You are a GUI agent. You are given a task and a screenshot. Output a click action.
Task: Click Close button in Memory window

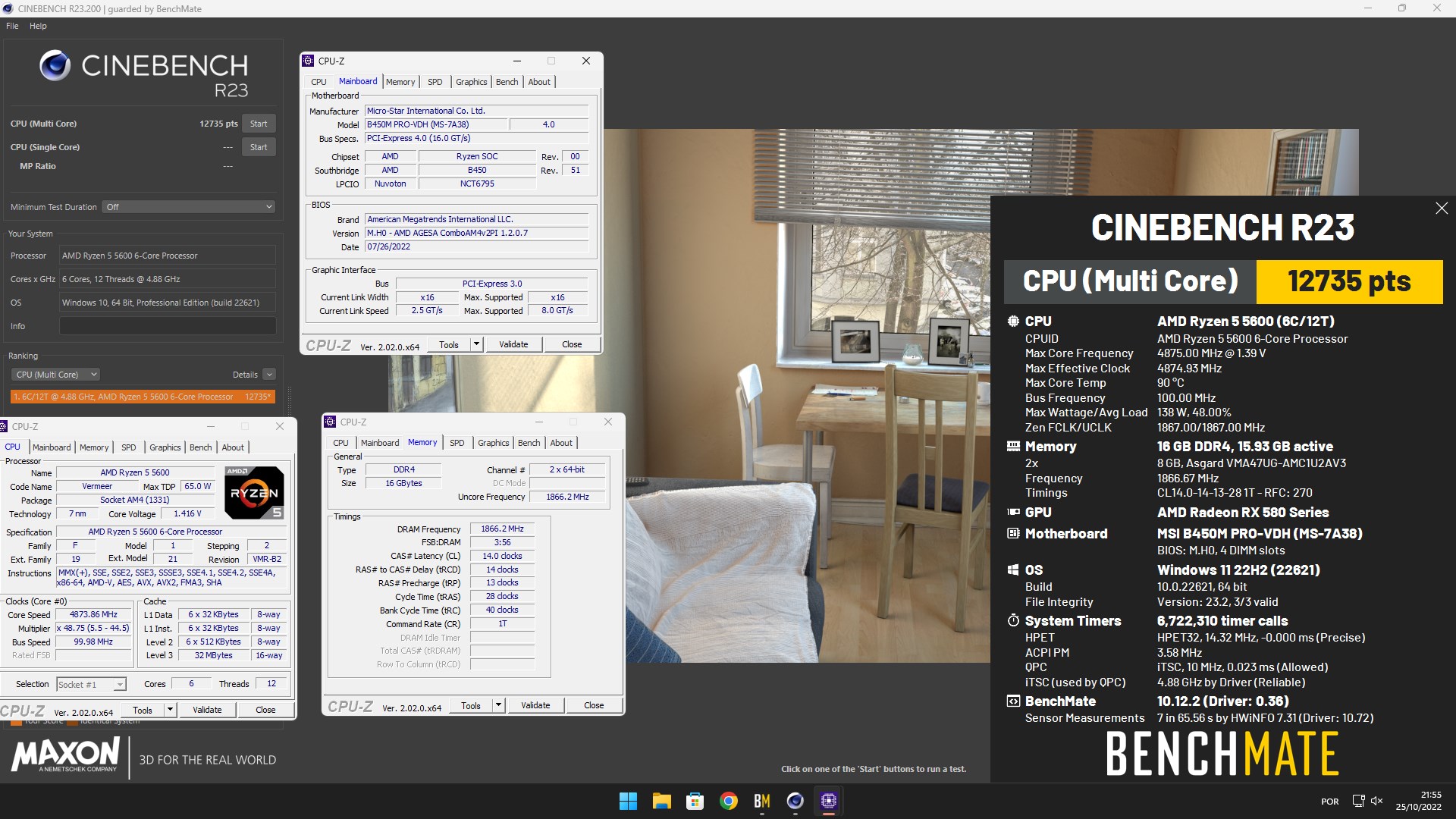pos(594,705)
